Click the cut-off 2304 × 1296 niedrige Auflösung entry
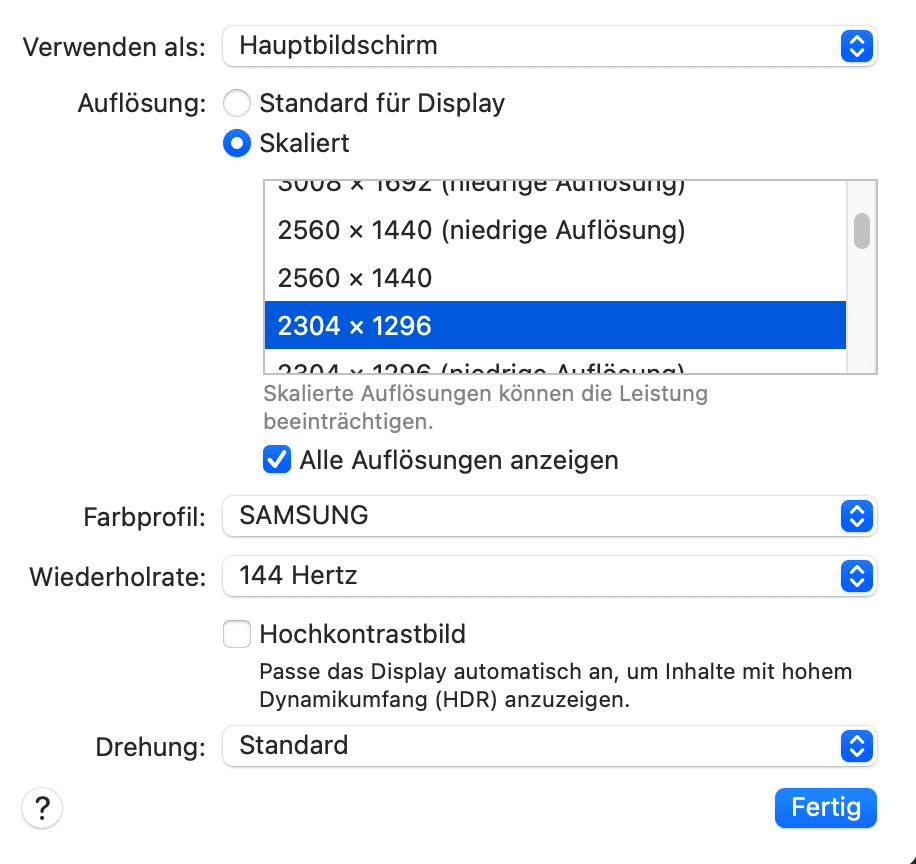The width and height of the screenshot is (916, 864). point(555,366)
